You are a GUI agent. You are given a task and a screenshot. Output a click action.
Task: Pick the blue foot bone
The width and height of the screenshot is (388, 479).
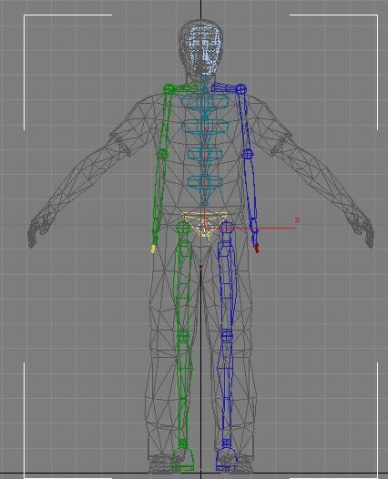[x=226, y=460]
